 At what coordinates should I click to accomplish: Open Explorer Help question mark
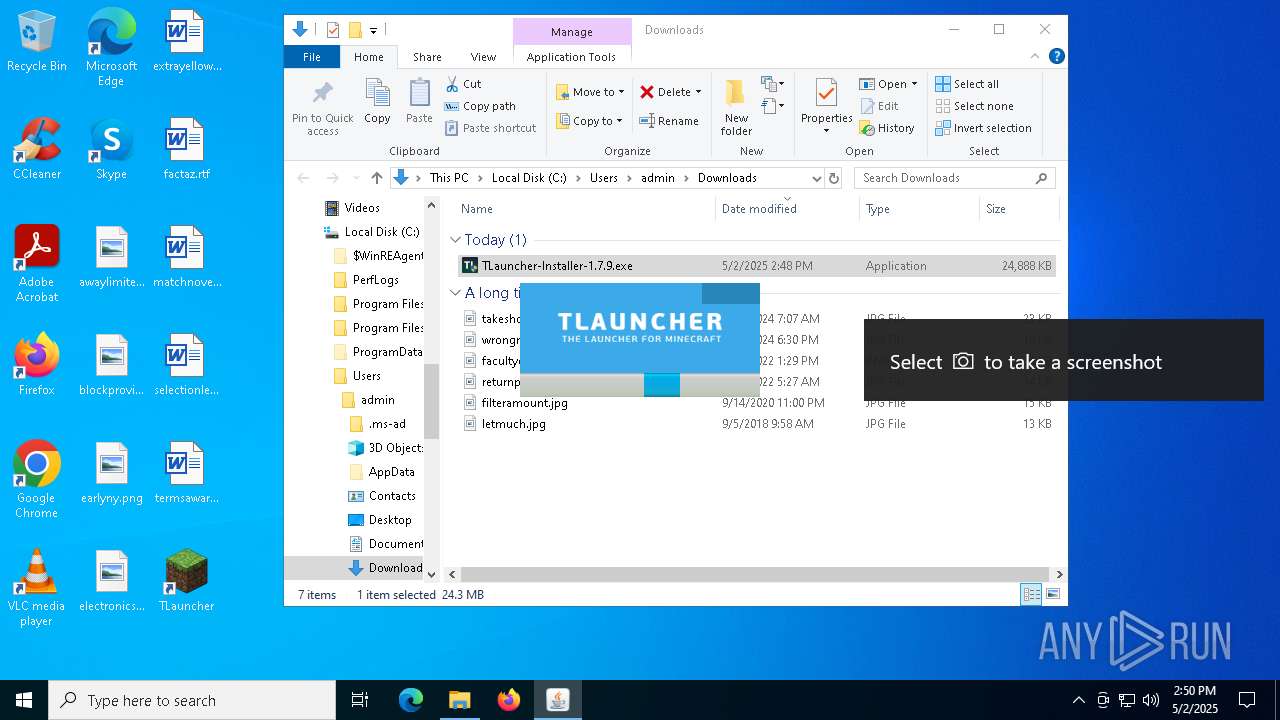[x=1056, y=57]
